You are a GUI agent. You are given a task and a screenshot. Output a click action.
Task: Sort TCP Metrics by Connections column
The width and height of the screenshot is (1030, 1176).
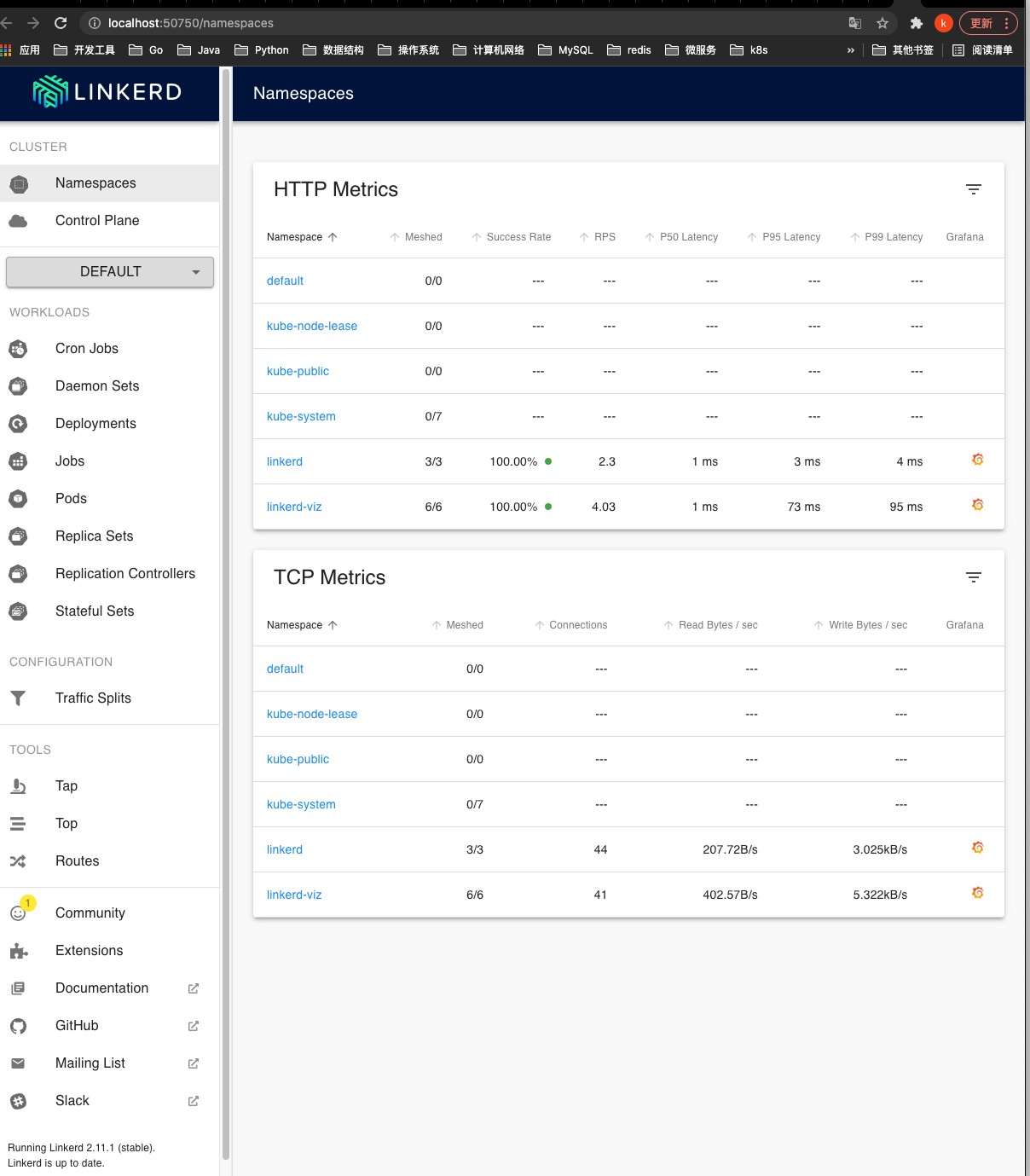pos(570,625)
